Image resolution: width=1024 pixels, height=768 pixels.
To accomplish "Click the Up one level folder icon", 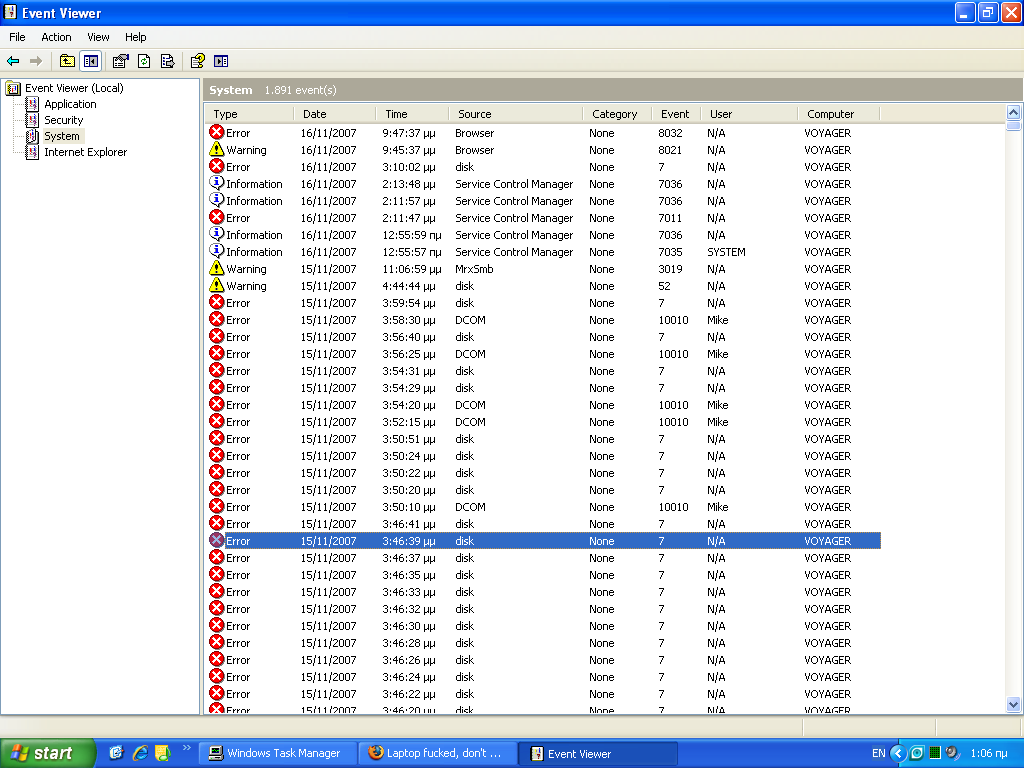I will pyautogui.click(x=67, y=61).
